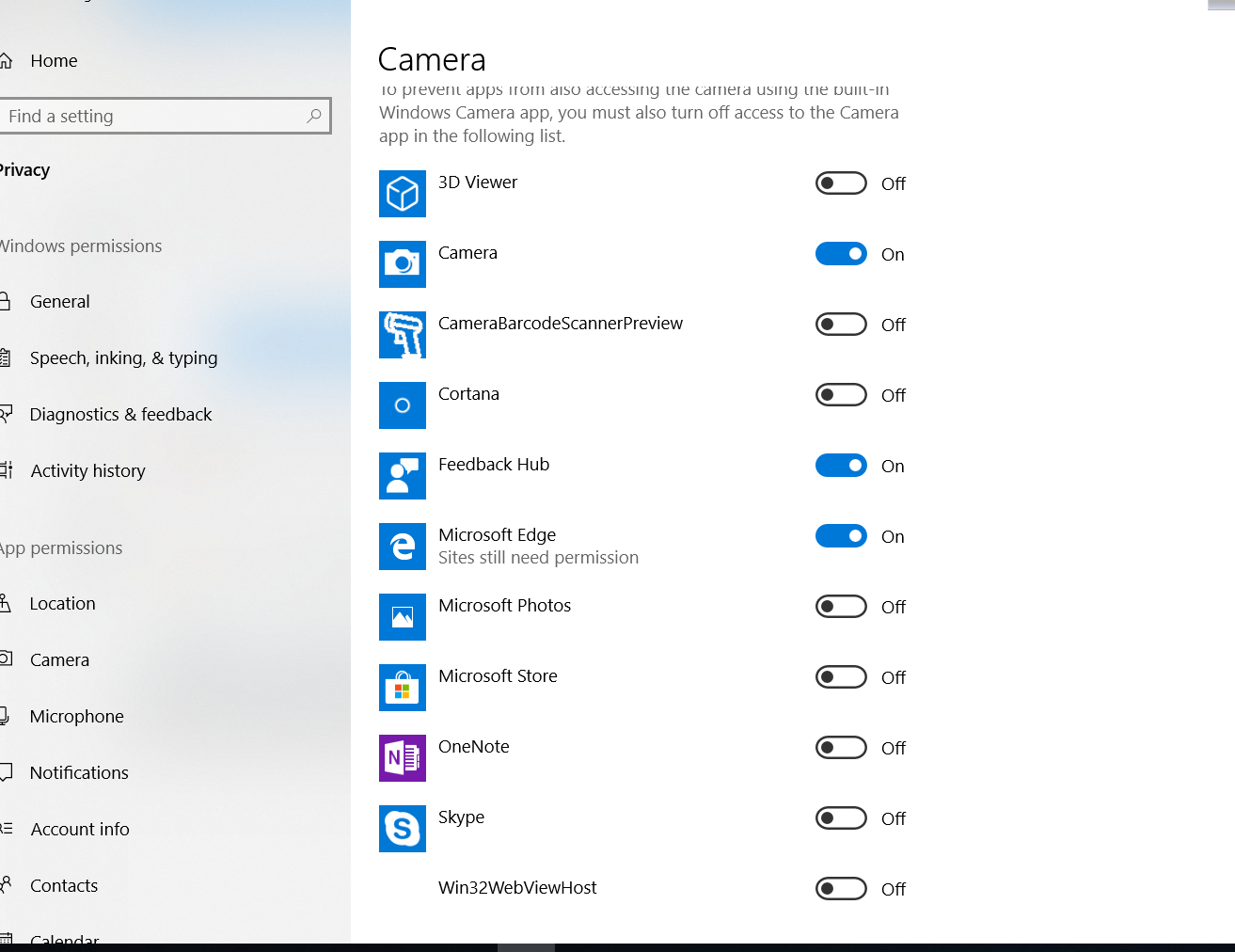Open Notifications permissions page
1235x952 pixels.
tap(79, 773)
